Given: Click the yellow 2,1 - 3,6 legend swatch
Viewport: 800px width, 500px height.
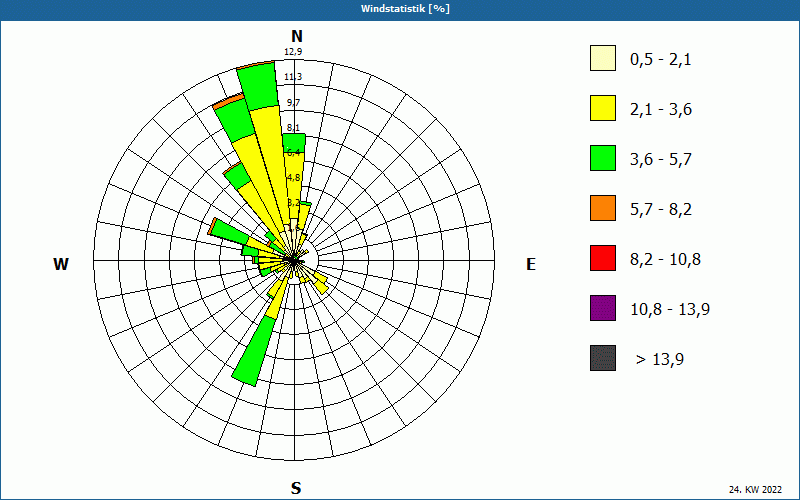Looking at the screenshot, I should pos(603,108).
